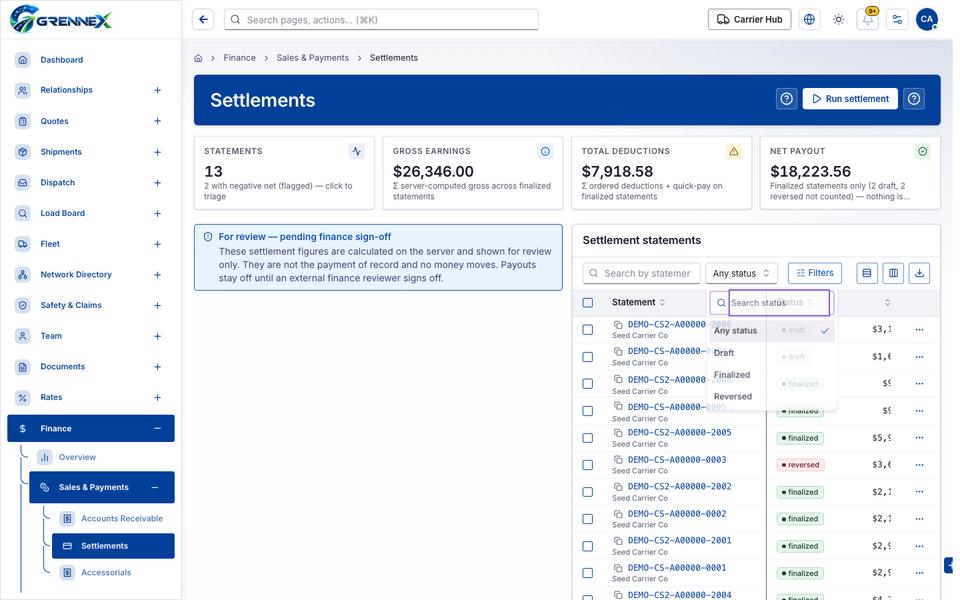Click the Statements activity pulse icon
This screenshot has height=600, width=960.
(357, 151)
